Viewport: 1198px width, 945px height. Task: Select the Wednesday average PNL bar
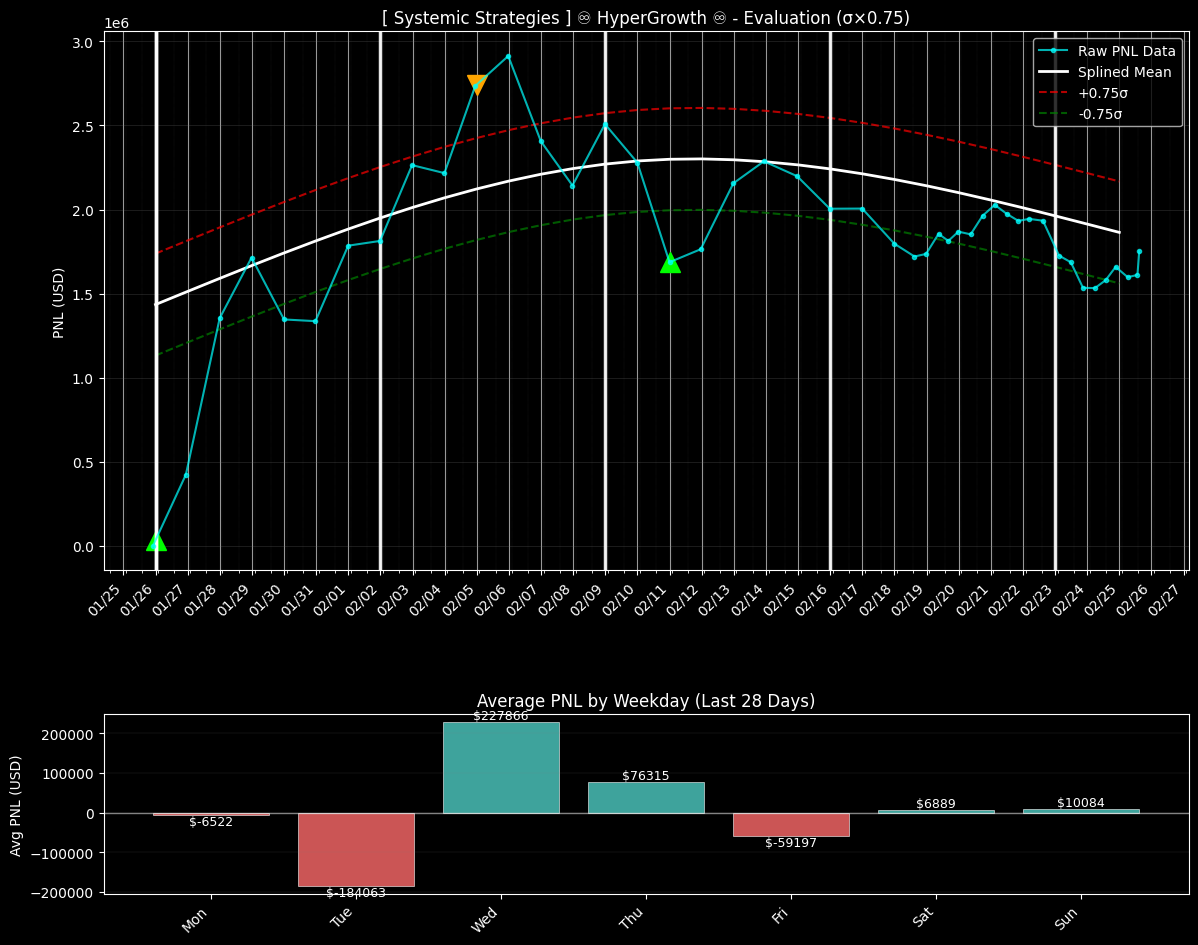click(x=501, y=767)
